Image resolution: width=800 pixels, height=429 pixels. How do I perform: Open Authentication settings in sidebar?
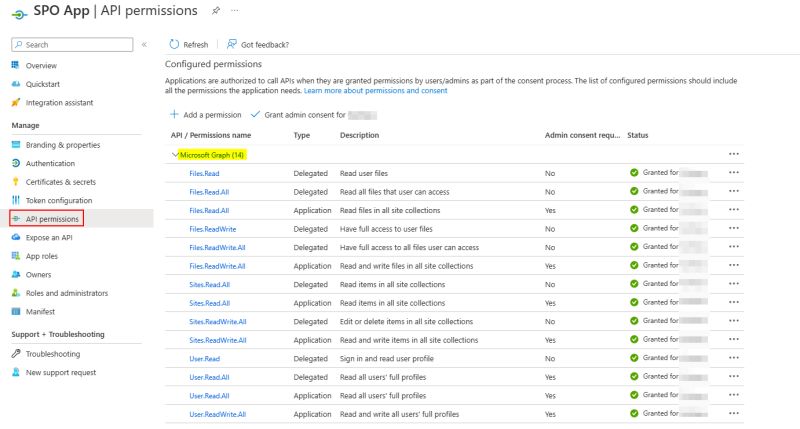tap(50, 163)
